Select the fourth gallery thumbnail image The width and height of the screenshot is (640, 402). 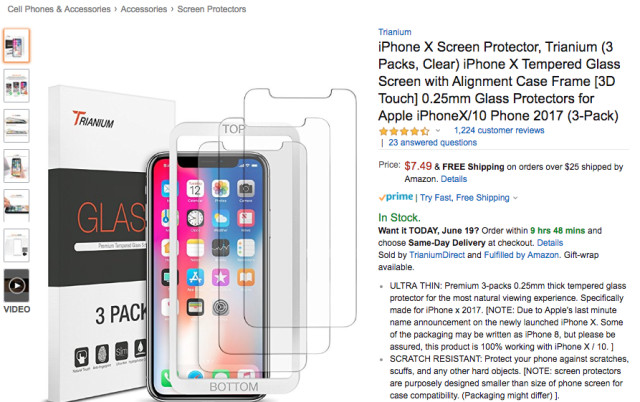(17, 165)
